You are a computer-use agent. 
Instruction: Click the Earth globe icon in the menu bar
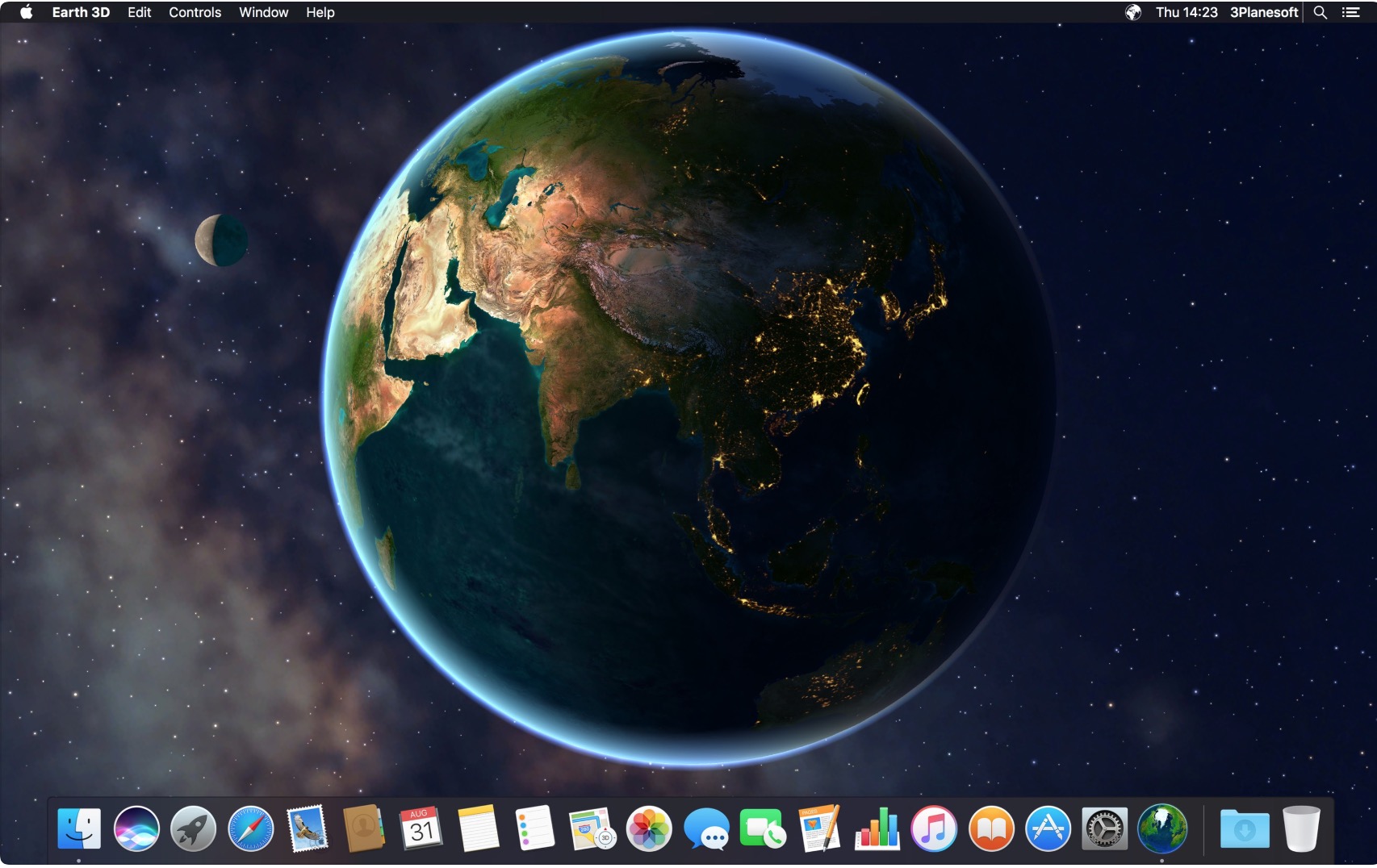coord(1133,12)
